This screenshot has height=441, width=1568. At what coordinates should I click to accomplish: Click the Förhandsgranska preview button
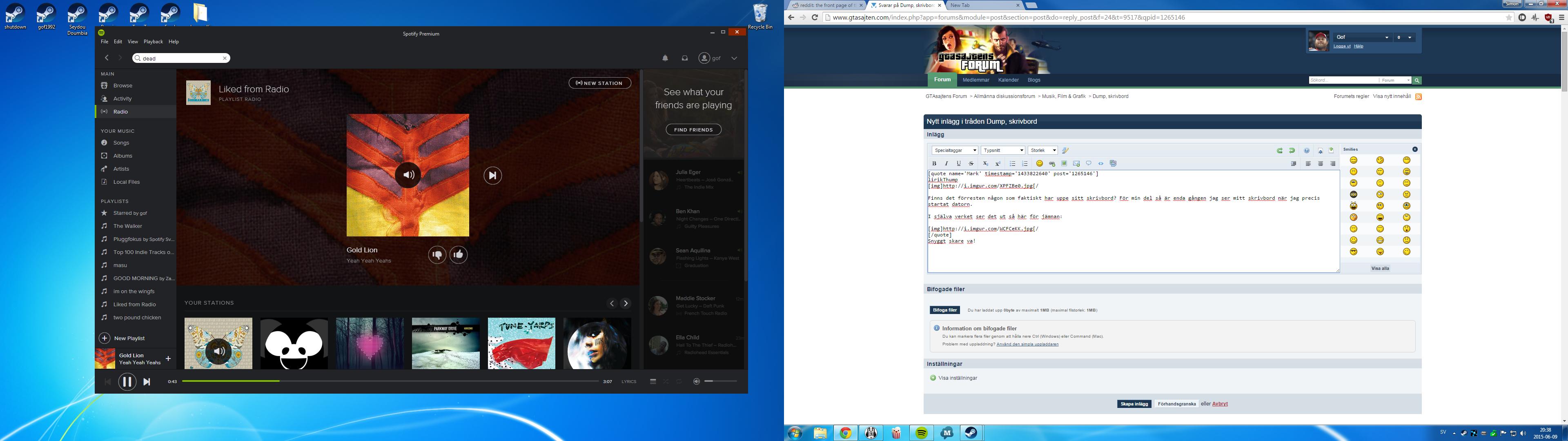[1176, 404]
